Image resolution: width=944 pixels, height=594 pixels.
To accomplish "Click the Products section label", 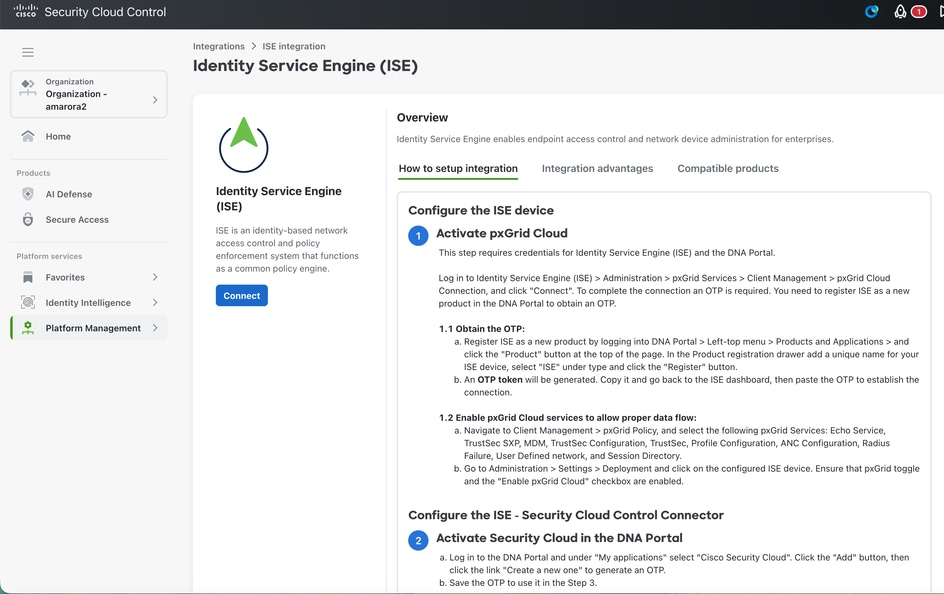I will click(33, 173).
